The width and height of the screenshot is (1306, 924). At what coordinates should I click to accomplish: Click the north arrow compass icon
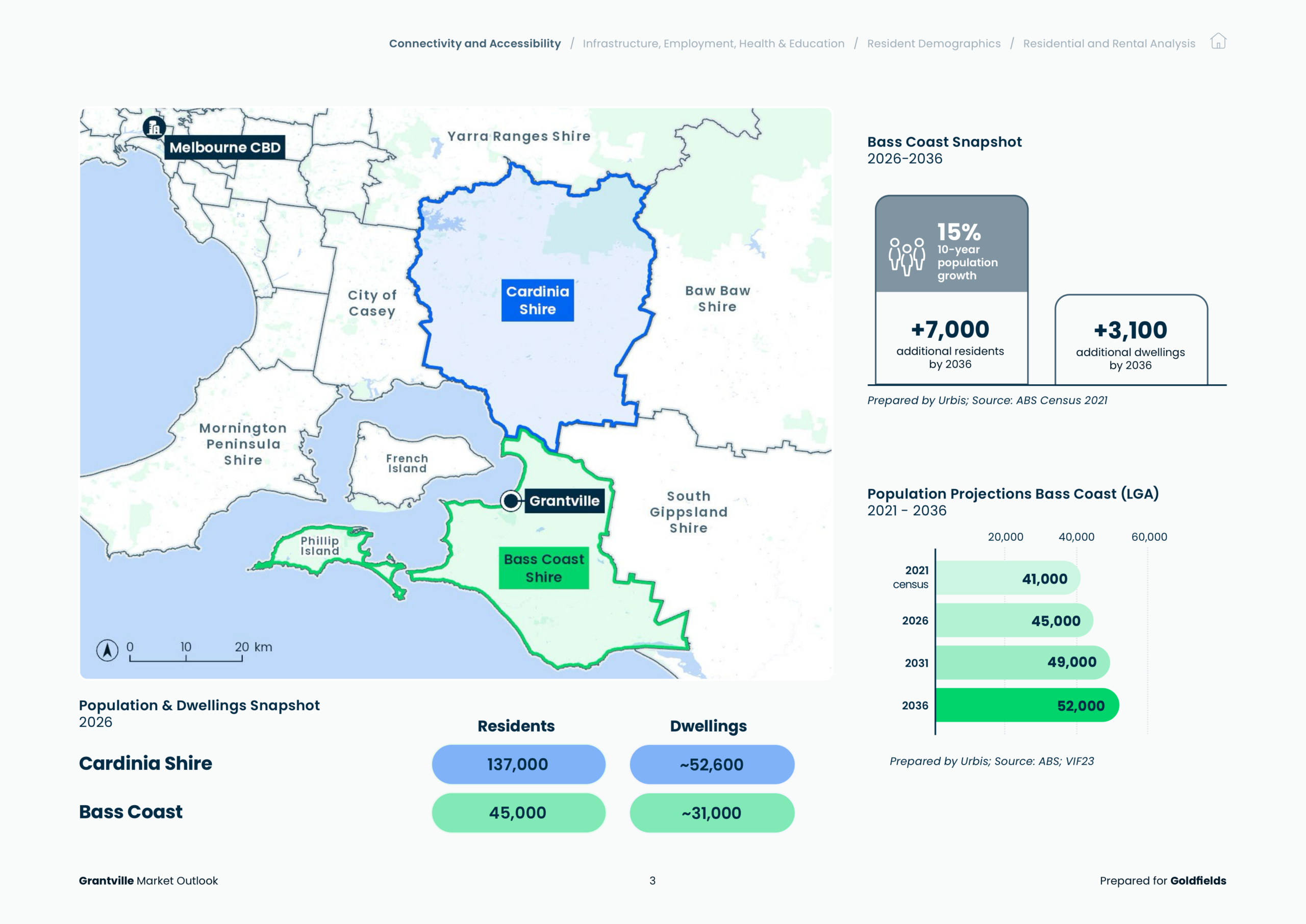pyautogui.click(x=107, y=650)
